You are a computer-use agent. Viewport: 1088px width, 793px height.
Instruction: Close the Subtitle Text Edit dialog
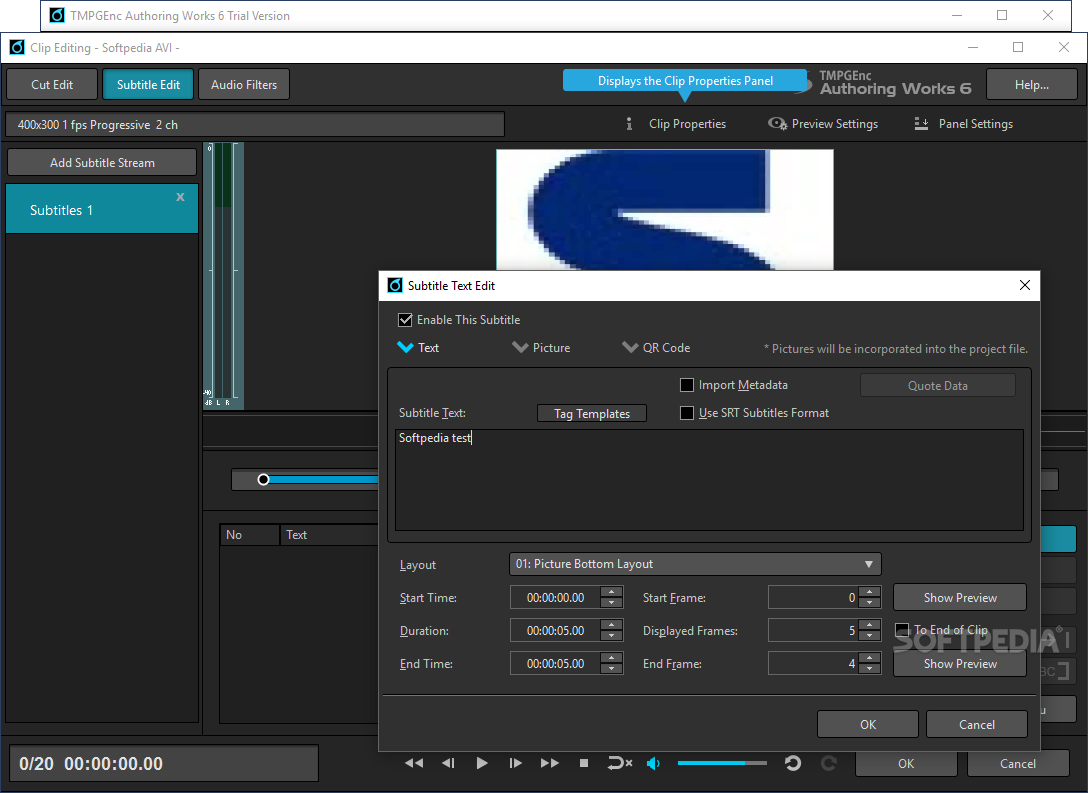point(1025,285)
